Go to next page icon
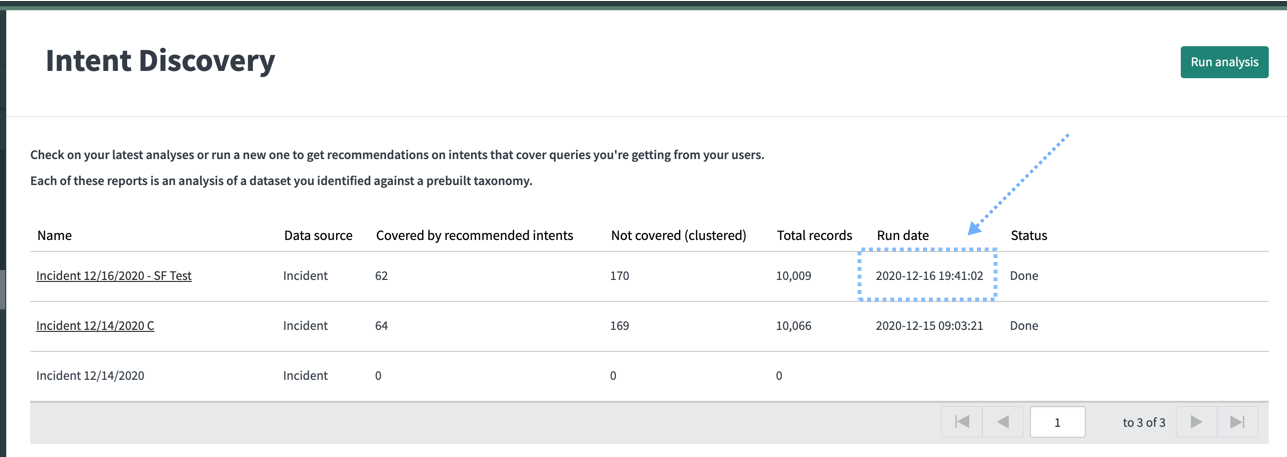 [x=1196, y=422]
